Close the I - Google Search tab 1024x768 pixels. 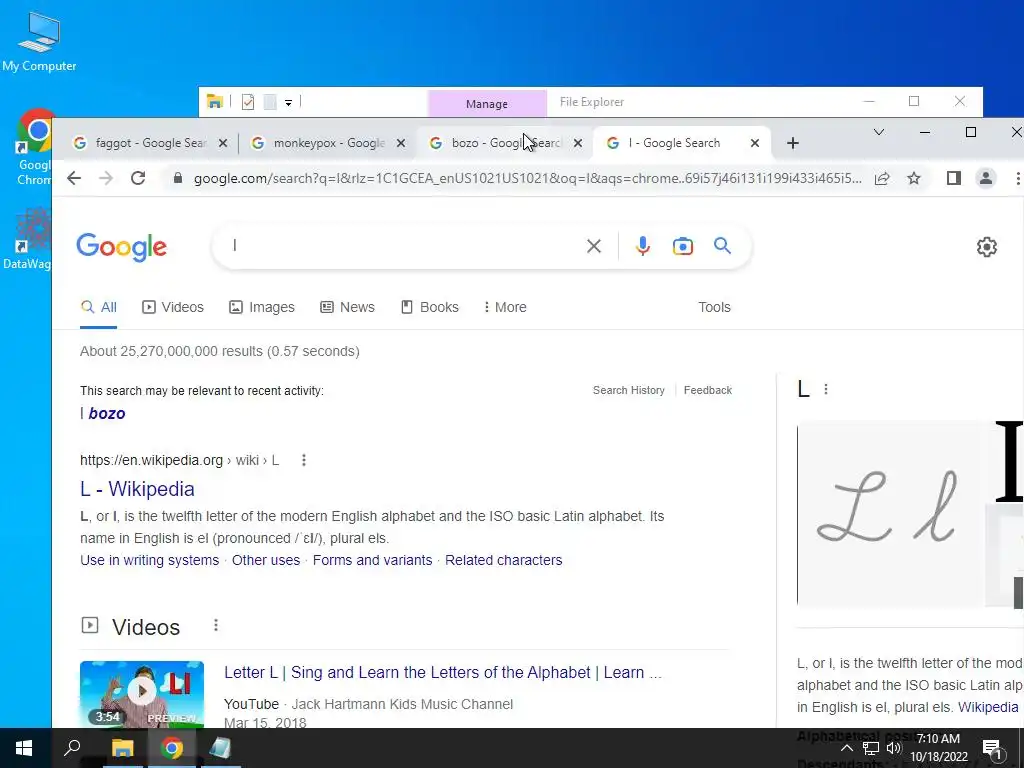pos(755,143)
